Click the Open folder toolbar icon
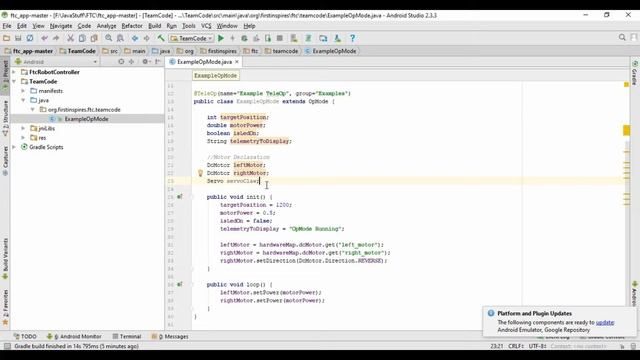The image size is (640, 360). click(x=6, y=38)
